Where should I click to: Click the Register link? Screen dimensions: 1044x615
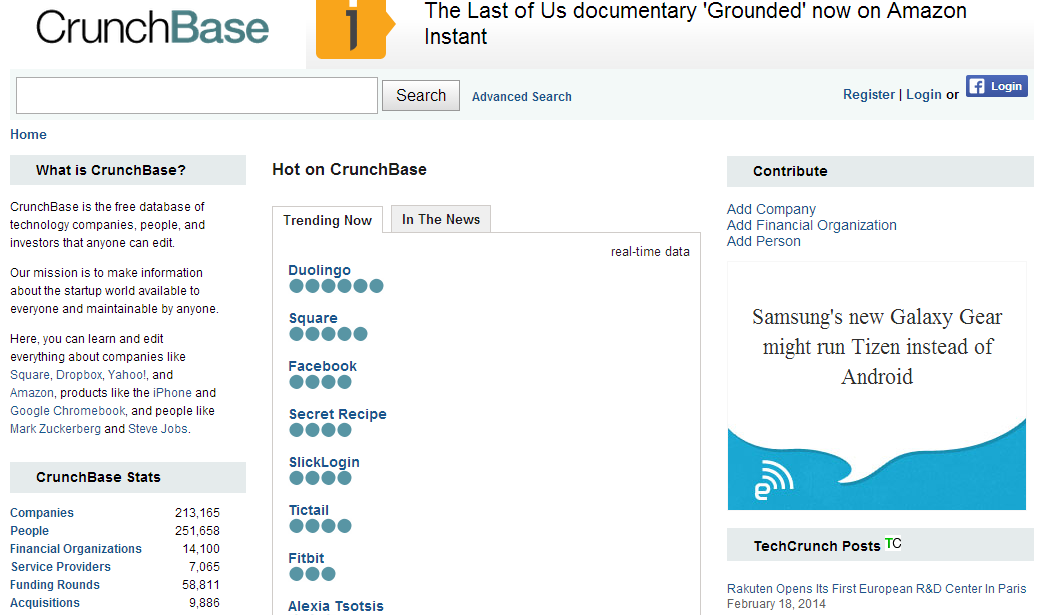point(868,95)
